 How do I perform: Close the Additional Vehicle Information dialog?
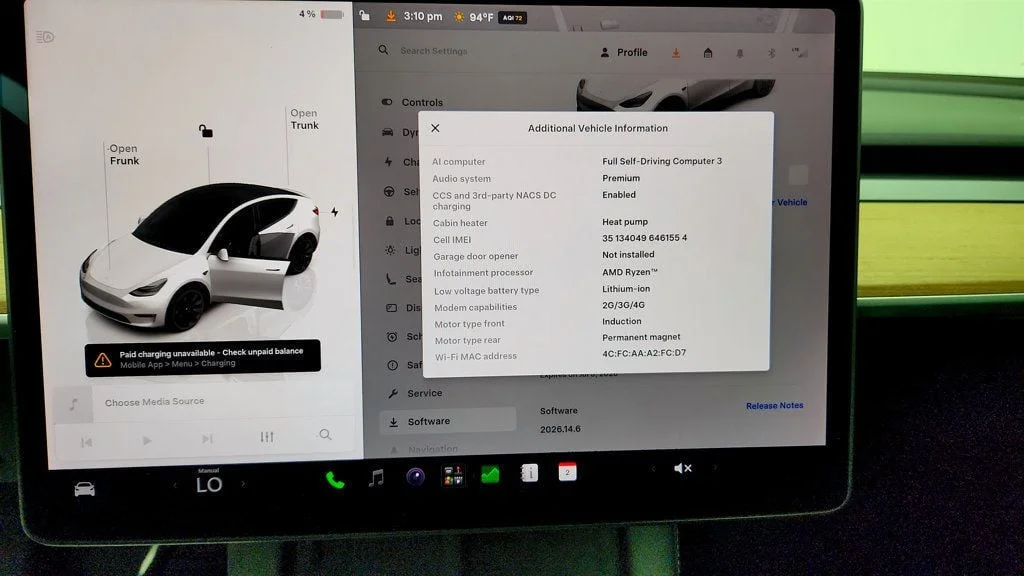436,129
